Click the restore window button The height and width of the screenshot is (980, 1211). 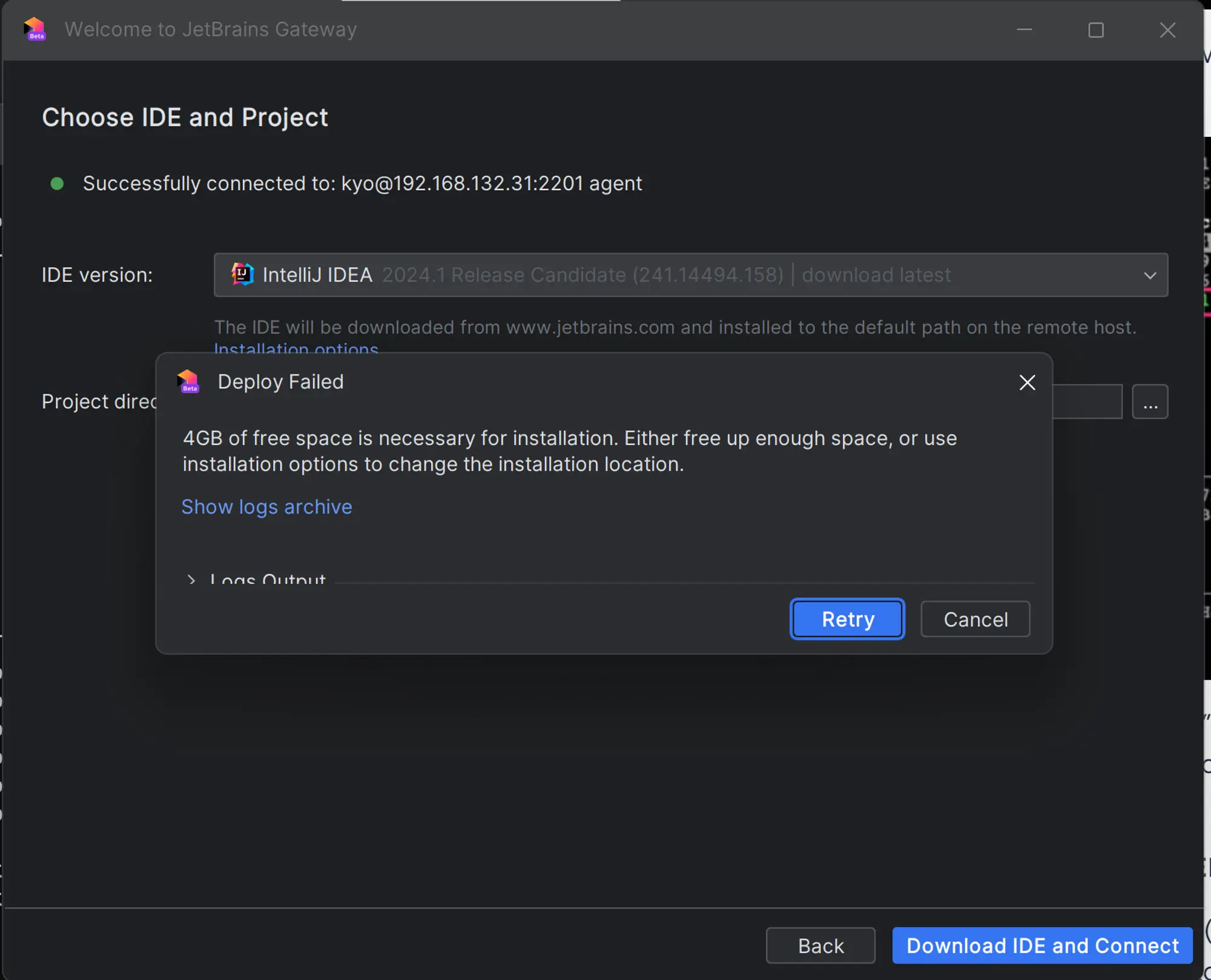(x=1096, y=30)
